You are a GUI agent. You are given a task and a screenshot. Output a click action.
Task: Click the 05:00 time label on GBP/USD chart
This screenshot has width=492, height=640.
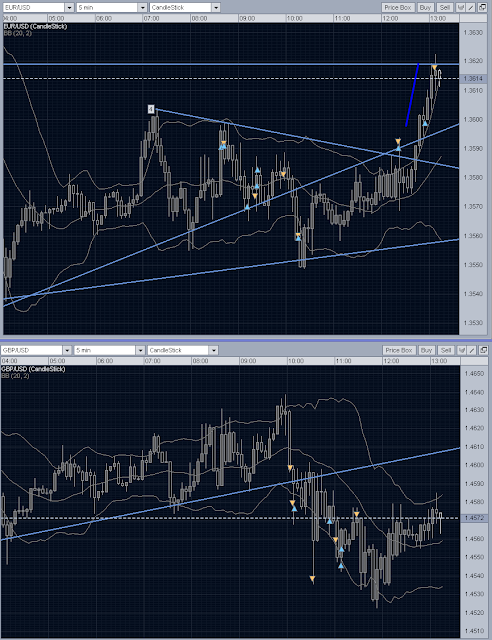click(57, 361)
